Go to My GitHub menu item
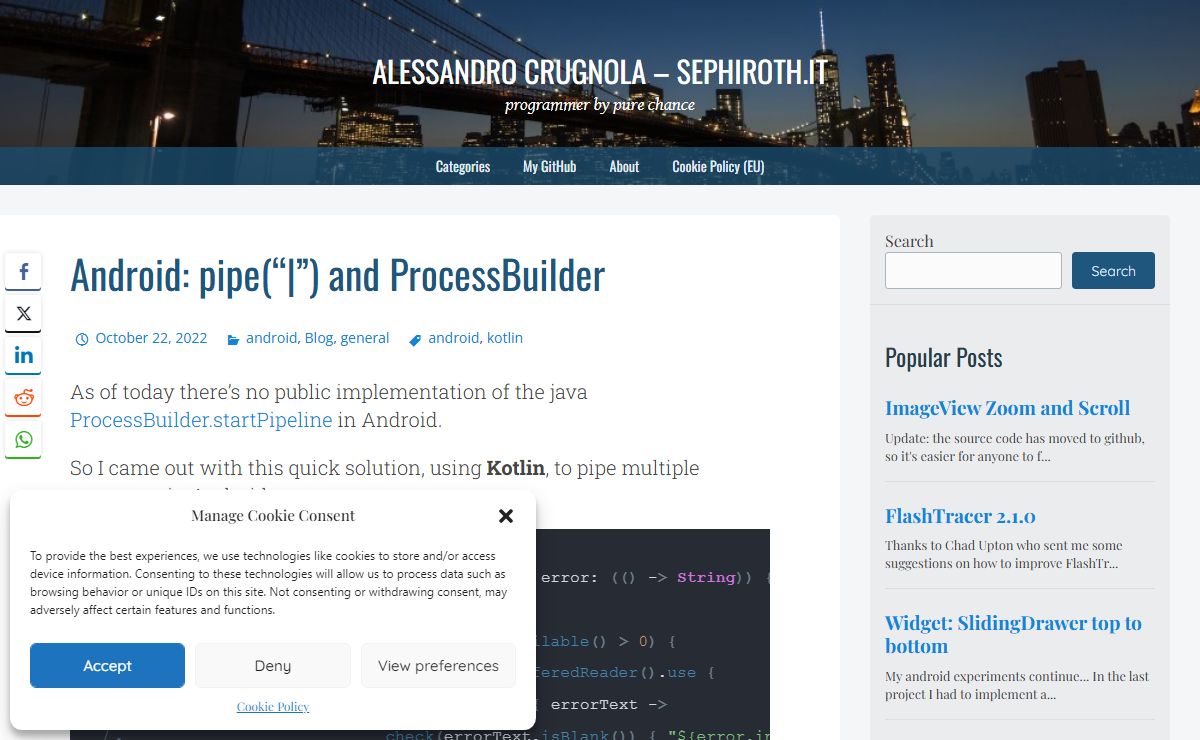This screenshot has height=740, width=1200. pyautogui.click(x=549, y=167)
